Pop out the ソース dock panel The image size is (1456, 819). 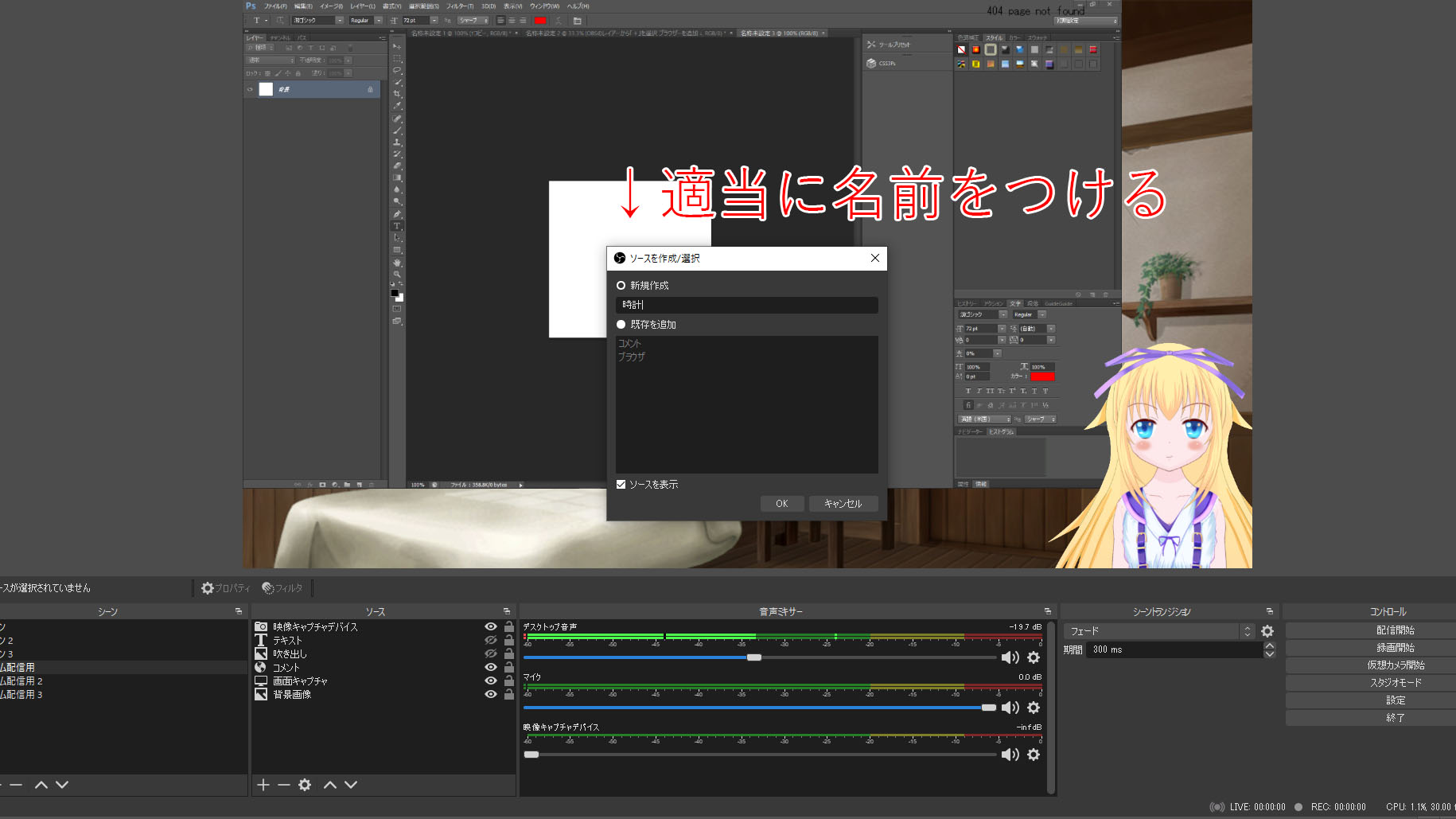point(507,611)
